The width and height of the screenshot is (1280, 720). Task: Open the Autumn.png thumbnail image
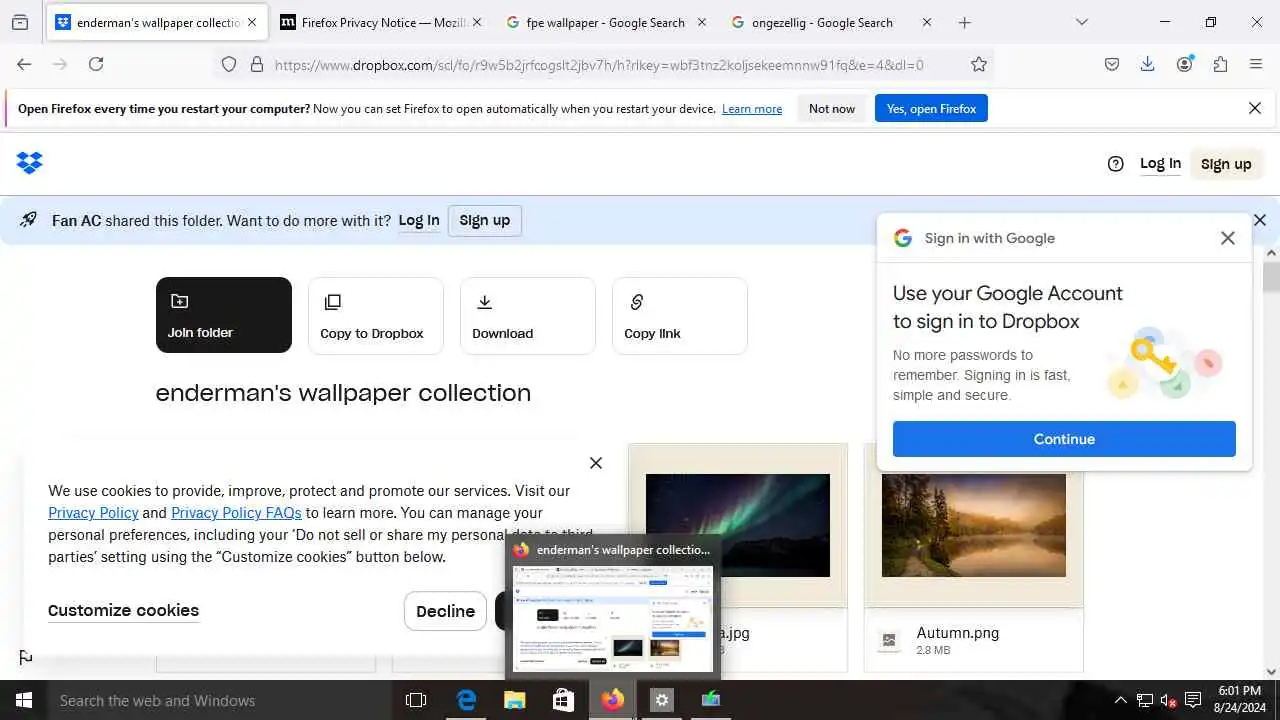[974, 525]
